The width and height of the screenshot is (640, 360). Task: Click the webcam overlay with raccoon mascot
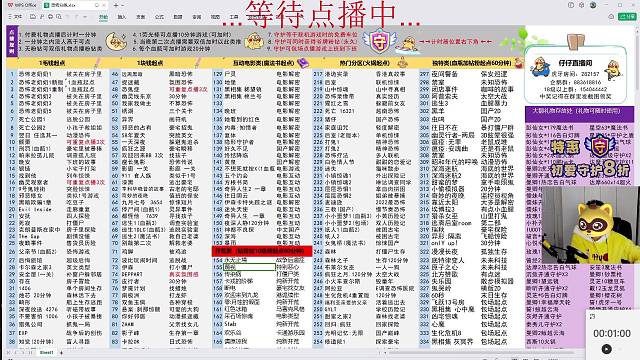coord(590,225)
